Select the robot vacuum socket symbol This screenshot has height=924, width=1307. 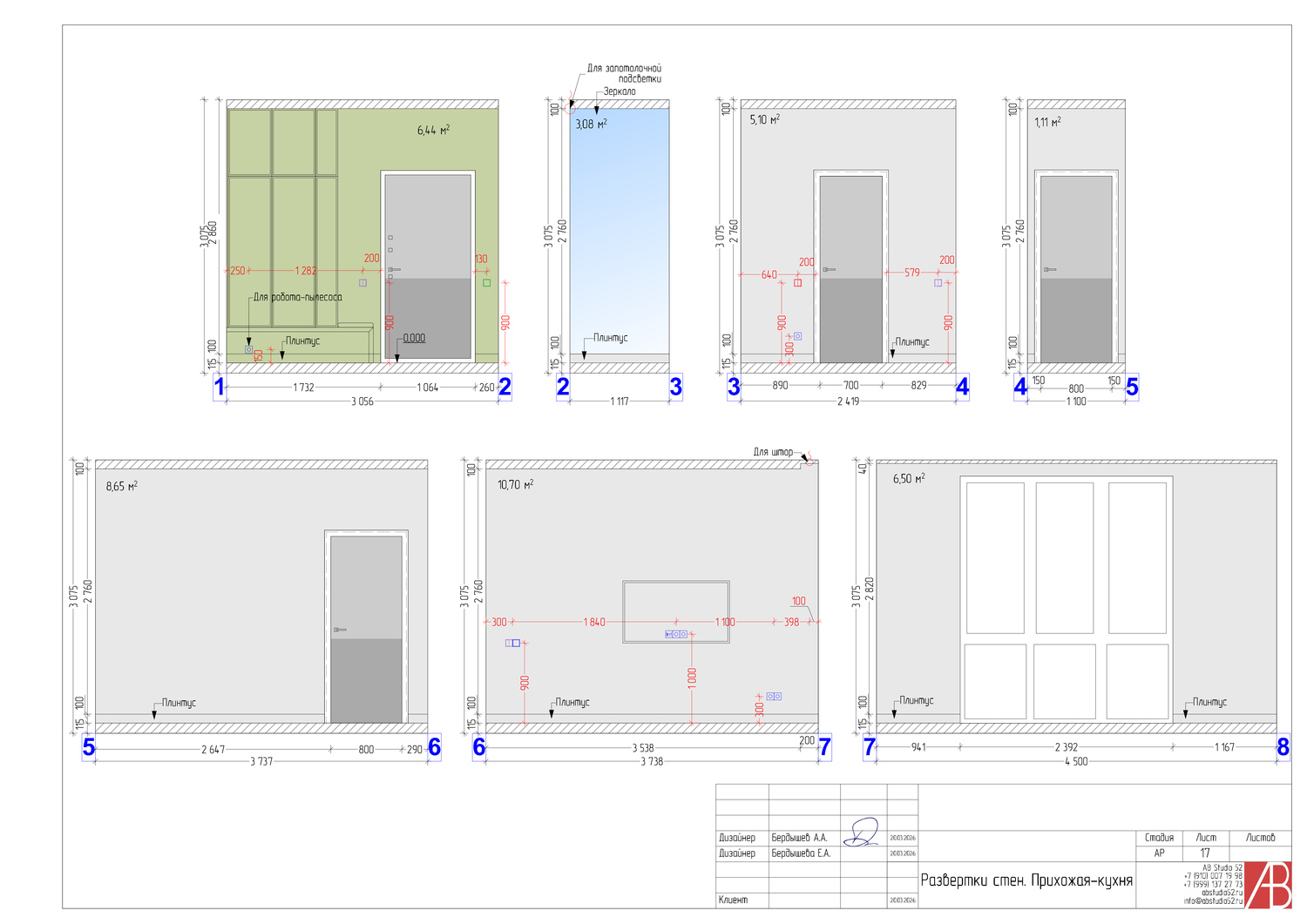click(248, 349)
